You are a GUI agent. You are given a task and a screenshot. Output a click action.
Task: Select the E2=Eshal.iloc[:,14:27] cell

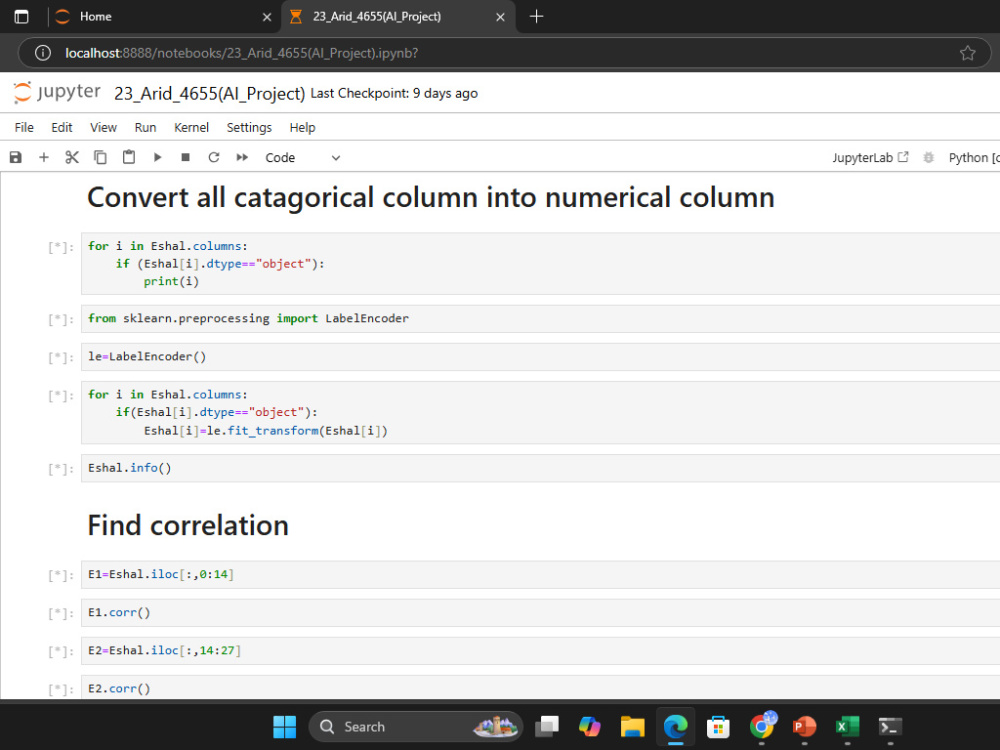pos(540,651)
